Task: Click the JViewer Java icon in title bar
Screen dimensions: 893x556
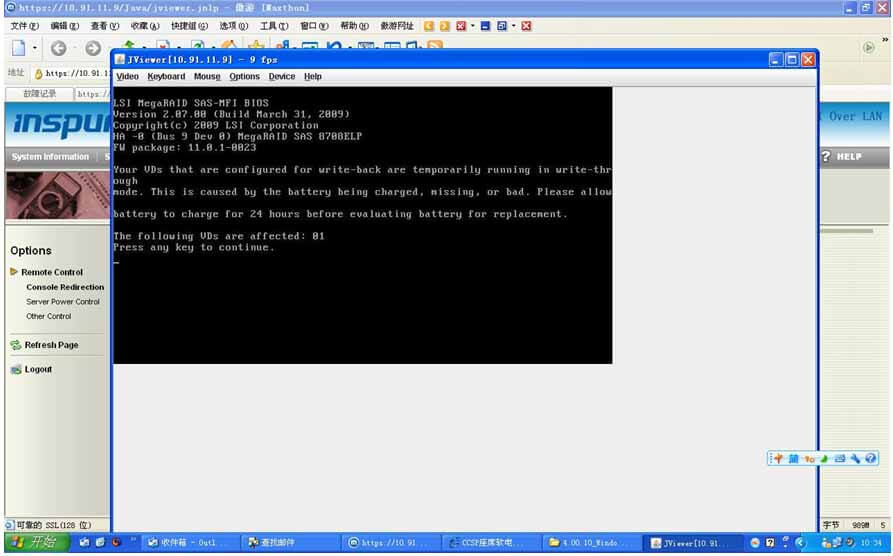Action: [121, 60]
